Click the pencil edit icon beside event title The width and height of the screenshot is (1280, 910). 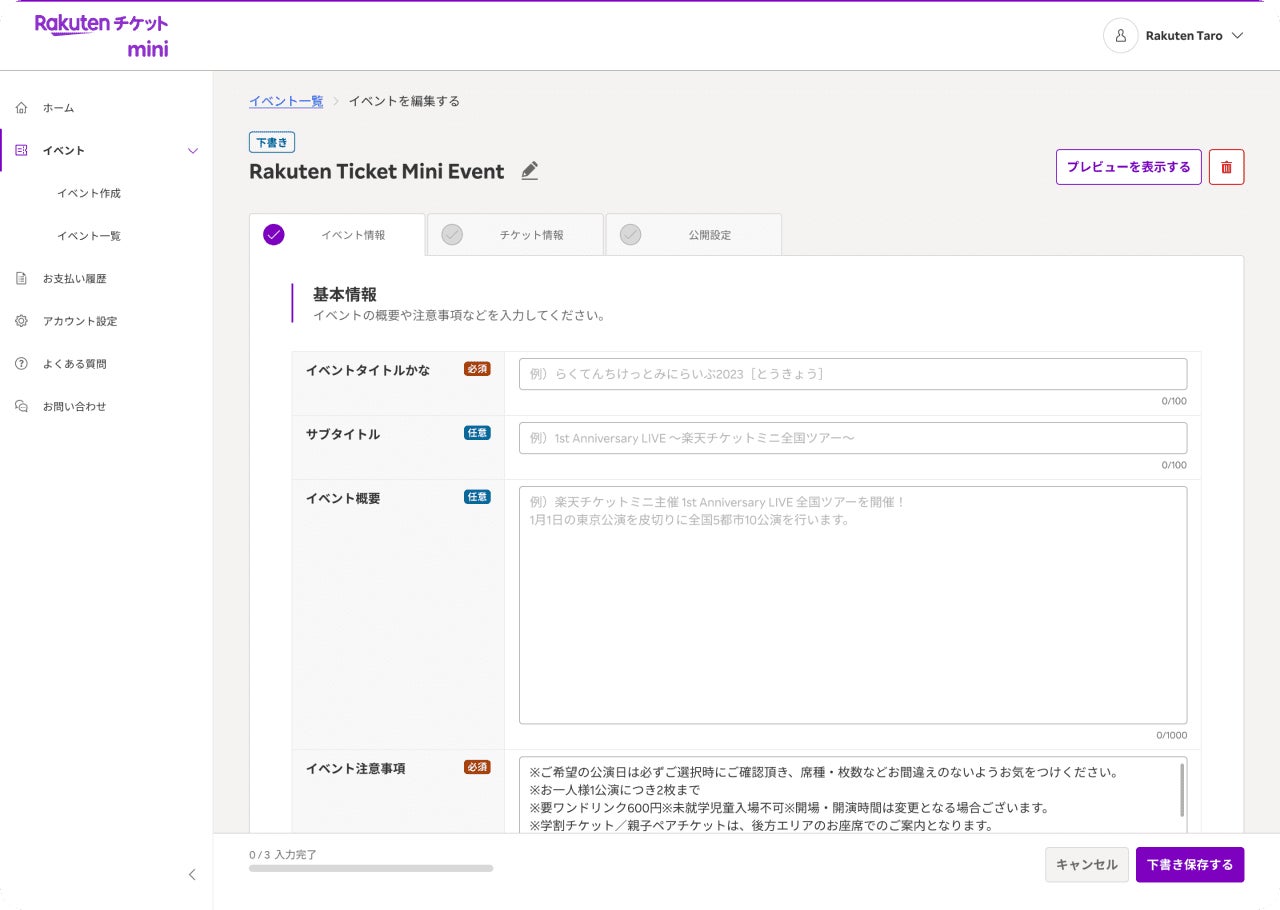[530, 171]
